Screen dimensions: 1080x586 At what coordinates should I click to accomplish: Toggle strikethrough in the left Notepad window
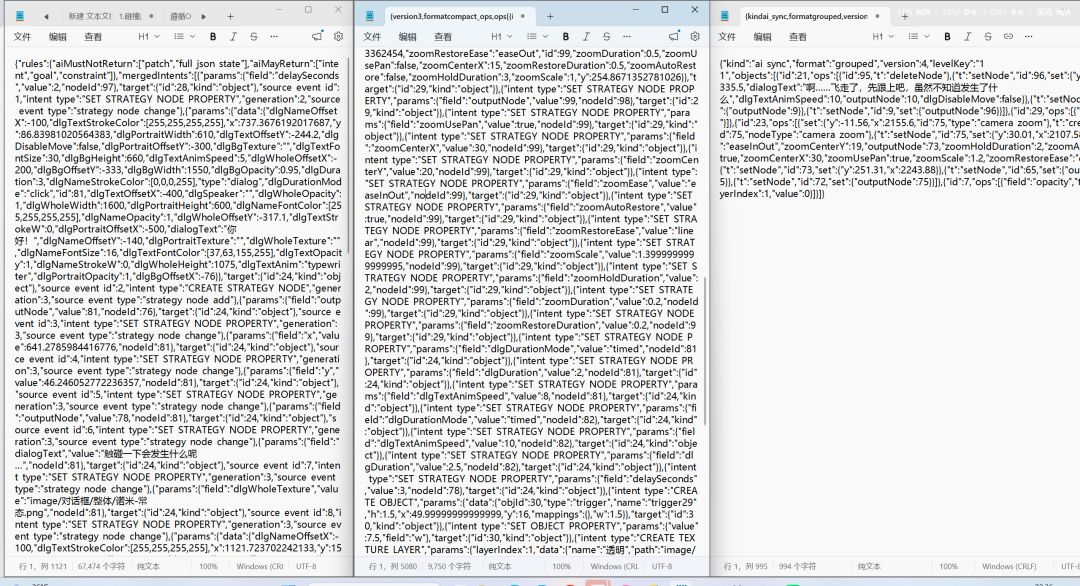(253, 36)
